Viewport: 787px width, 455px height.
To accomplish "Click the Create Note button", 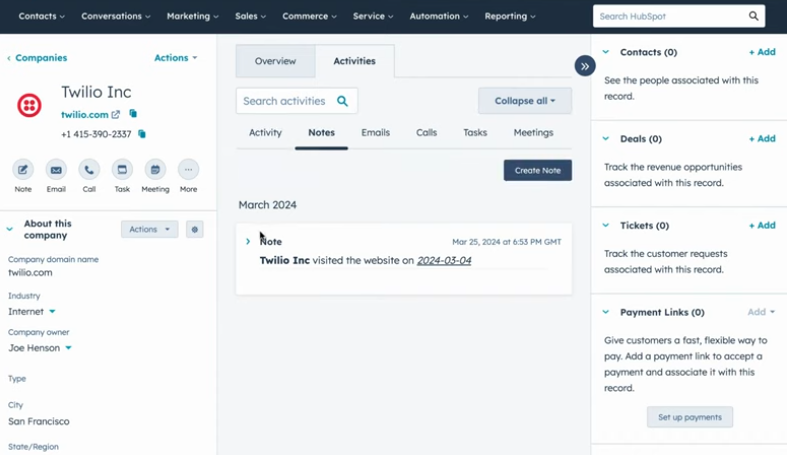I will (x=538, y=171).
